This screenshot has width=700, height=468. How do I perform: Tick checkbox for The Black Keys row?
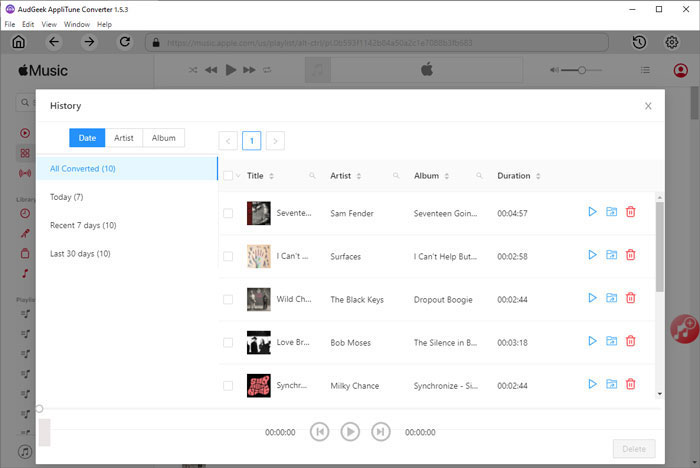pos(228,300)
